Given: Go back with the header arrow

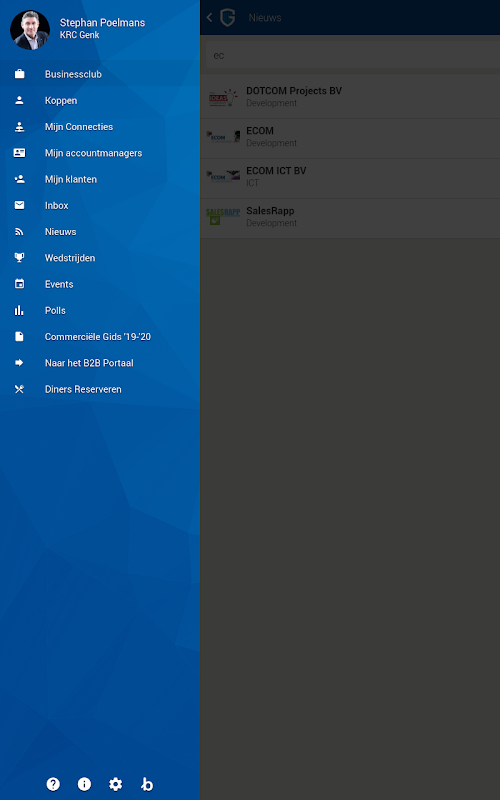Looking at the screenshot, I should pyautogui.click(x=209, y=17).
